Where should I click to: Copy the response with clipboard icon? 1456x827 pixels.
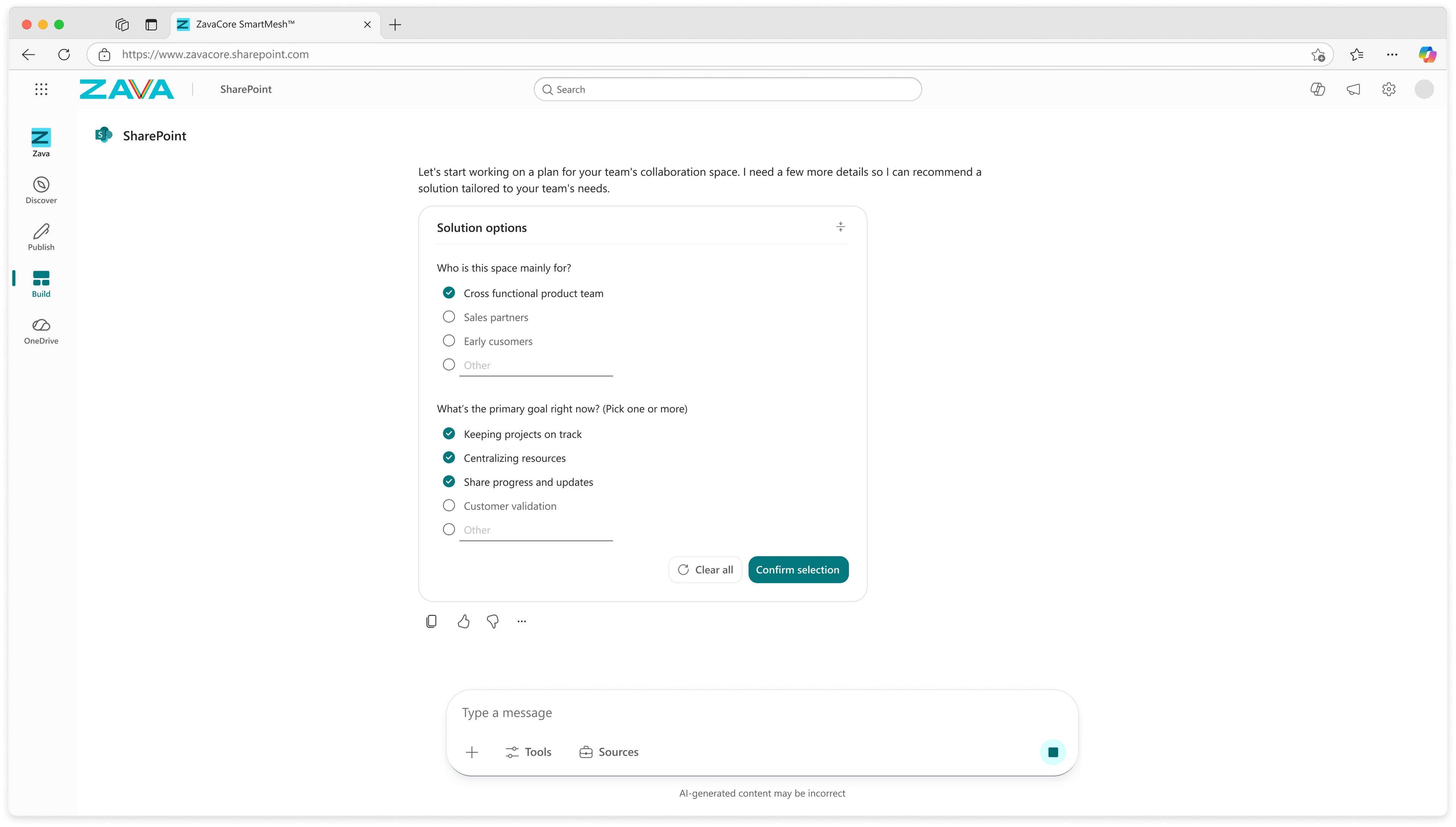click(x=431, y=621)
